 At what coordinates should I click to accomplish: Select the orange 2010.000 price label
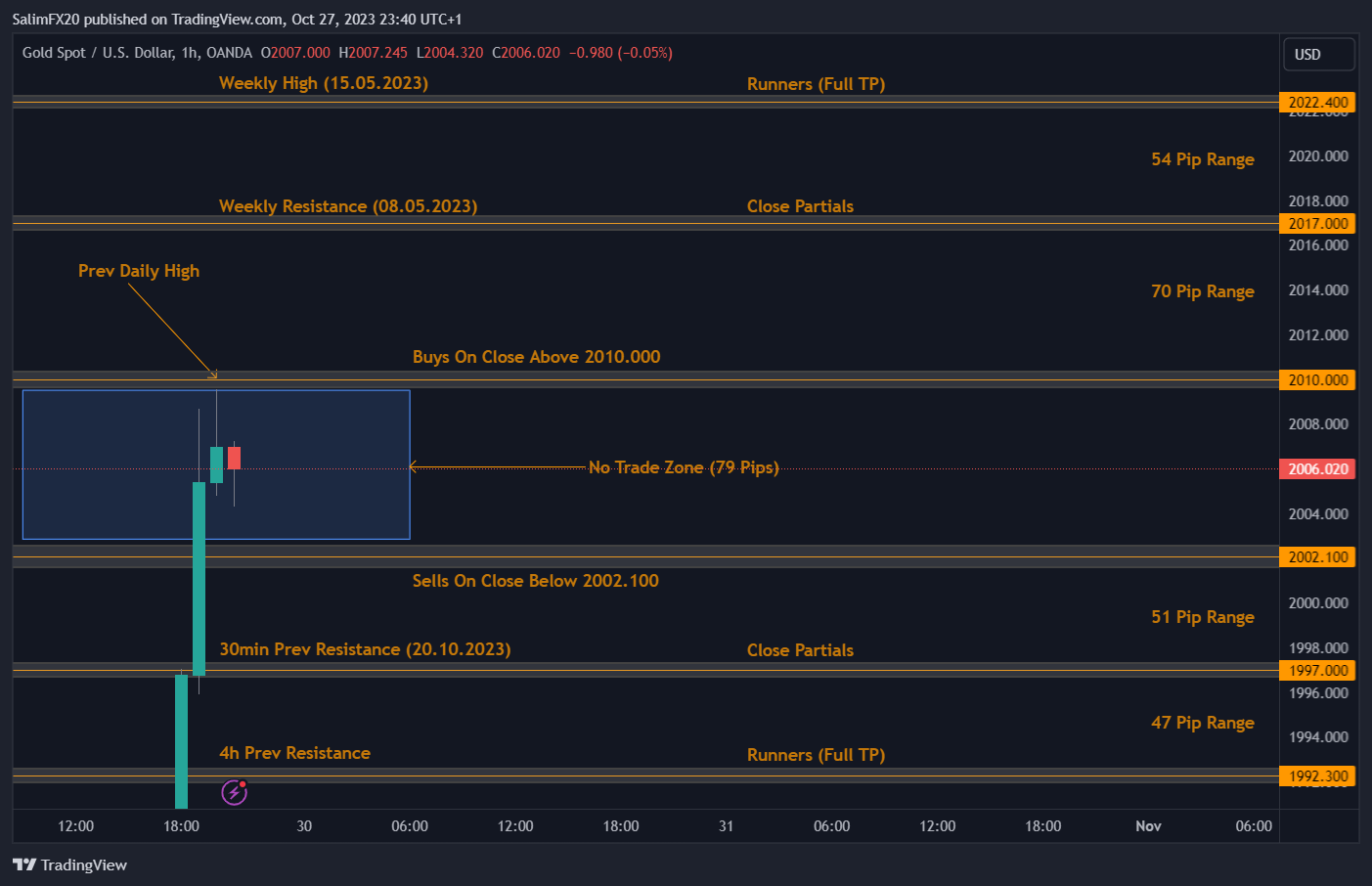point(1317,379)
